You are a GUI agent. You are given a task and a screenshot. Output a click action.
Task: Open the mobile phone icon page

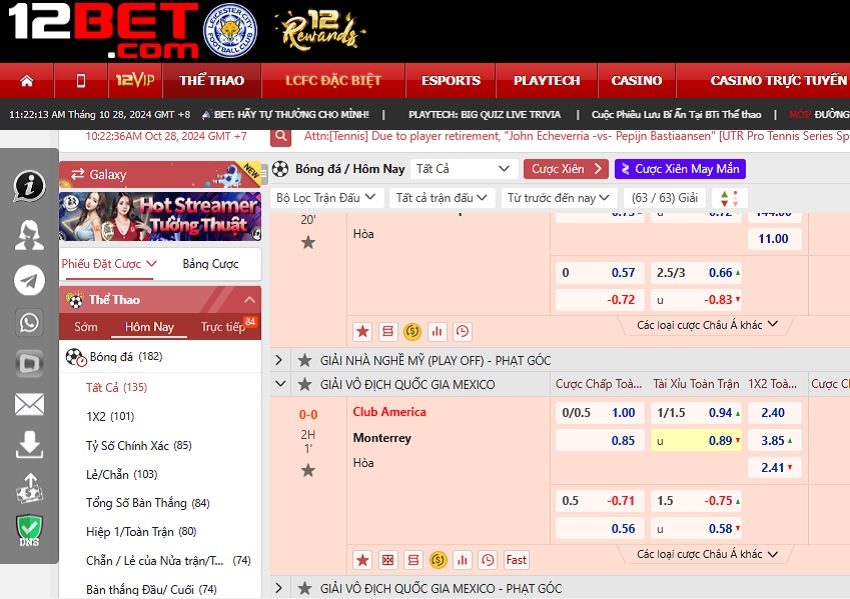pos(81,81)
